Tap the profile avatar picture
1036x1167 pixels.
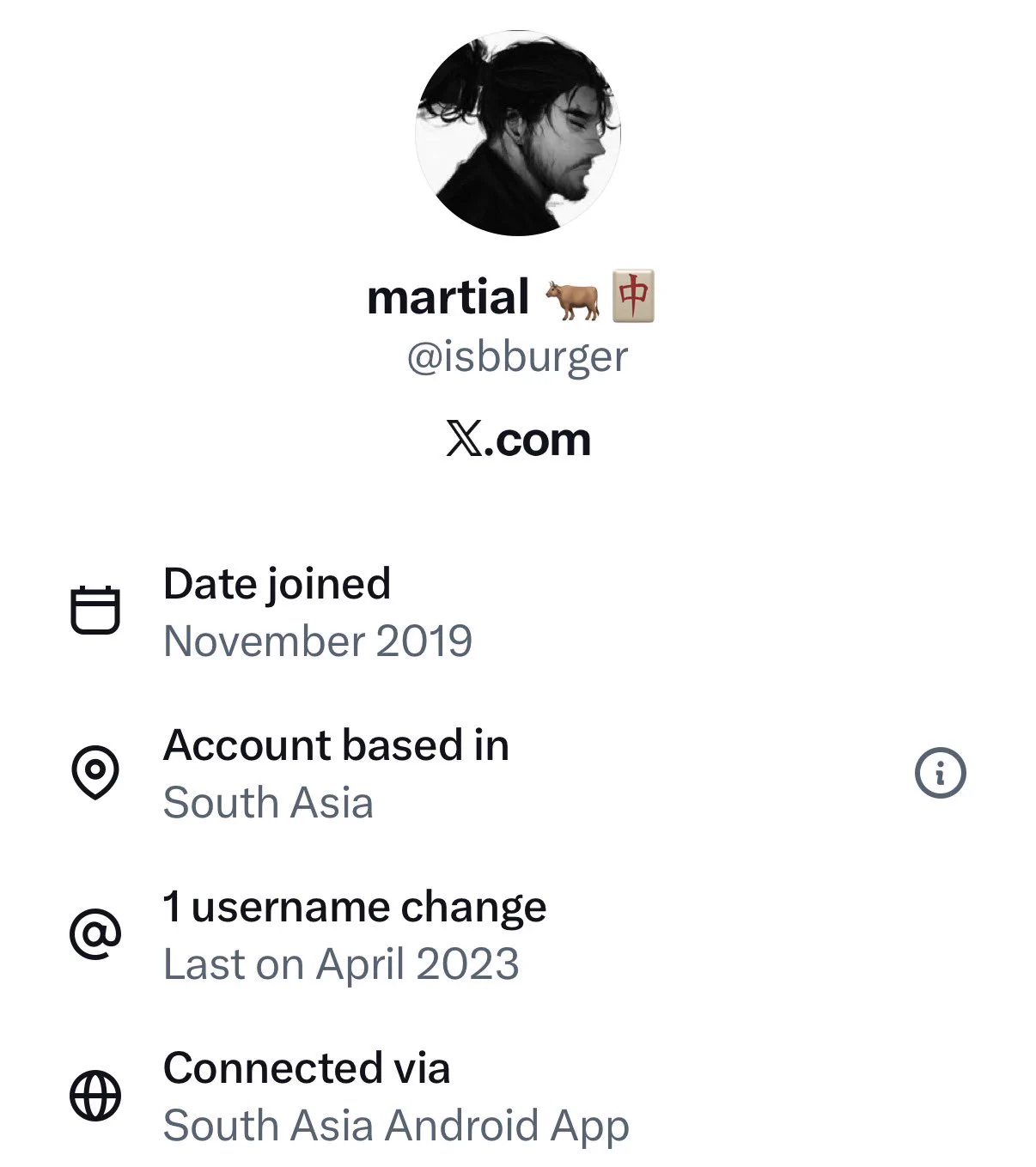pos(518,133)
